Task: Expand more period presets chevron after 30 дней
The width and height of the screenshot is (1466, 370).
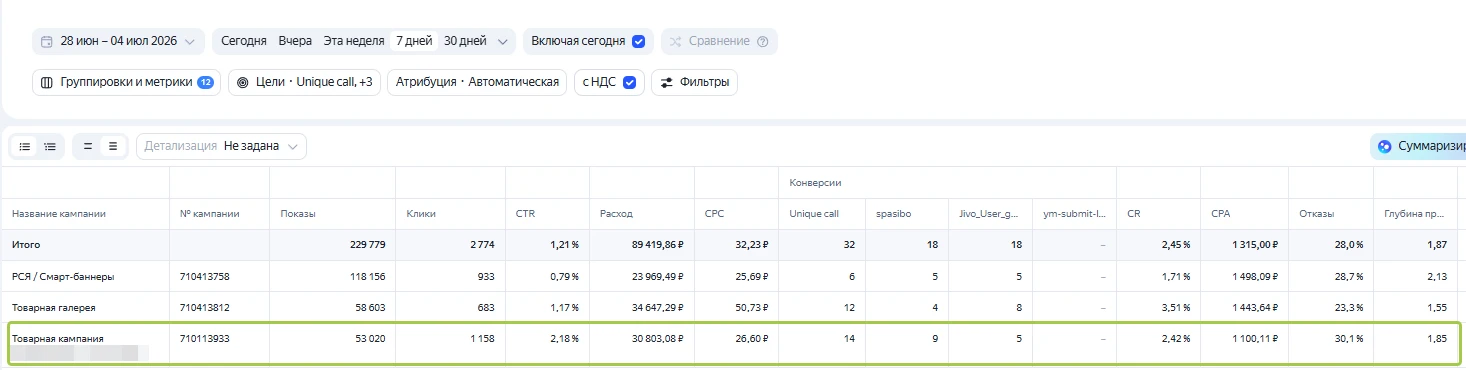Action: pos(502,41)
